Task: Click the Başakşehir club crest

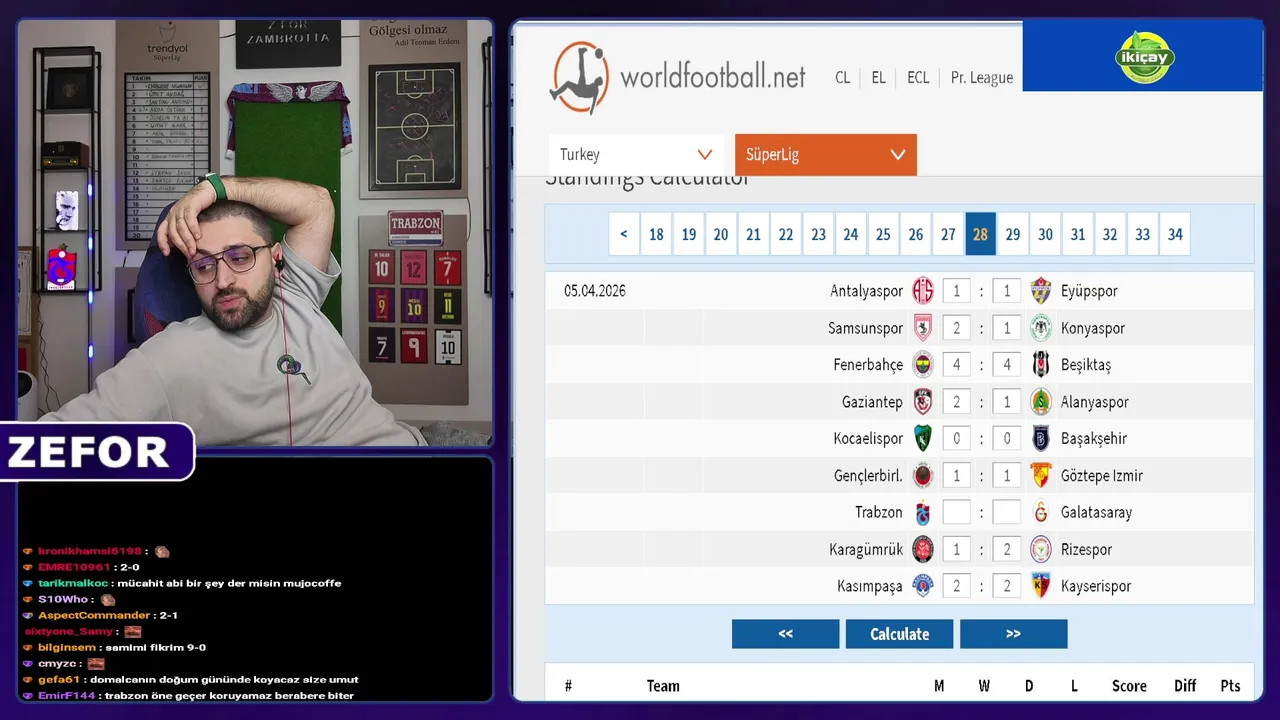Action: (x=1041, y=438)
